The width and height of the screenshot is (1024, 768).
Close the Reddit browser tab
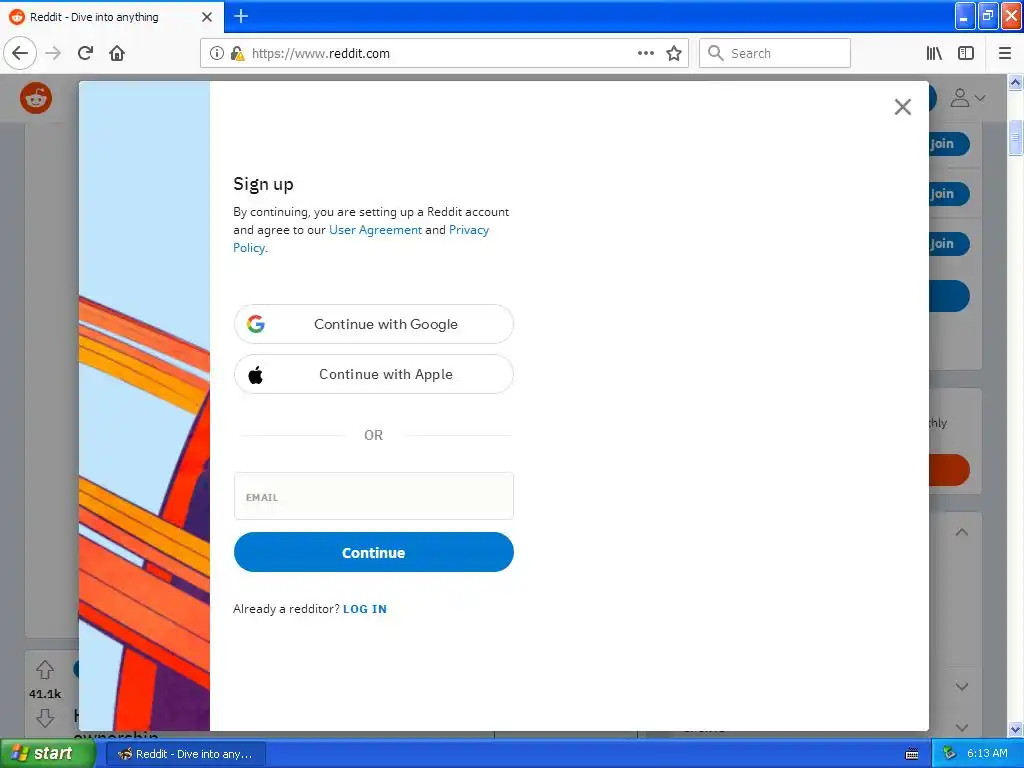click(207, 17)
